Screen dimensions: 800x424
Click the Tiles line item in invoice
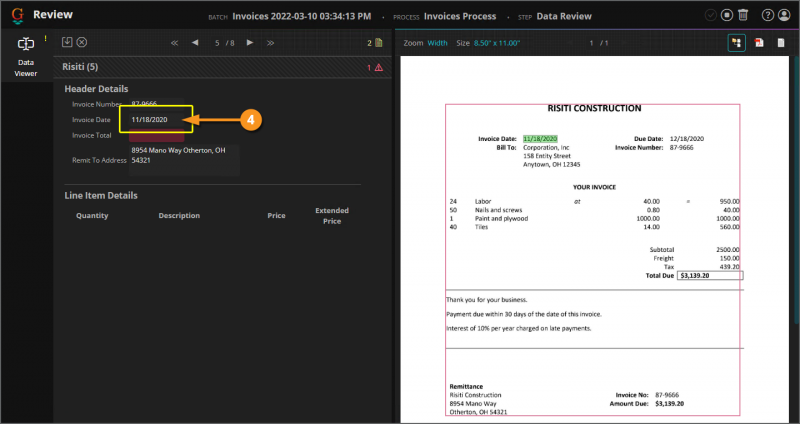coord(481,227)
